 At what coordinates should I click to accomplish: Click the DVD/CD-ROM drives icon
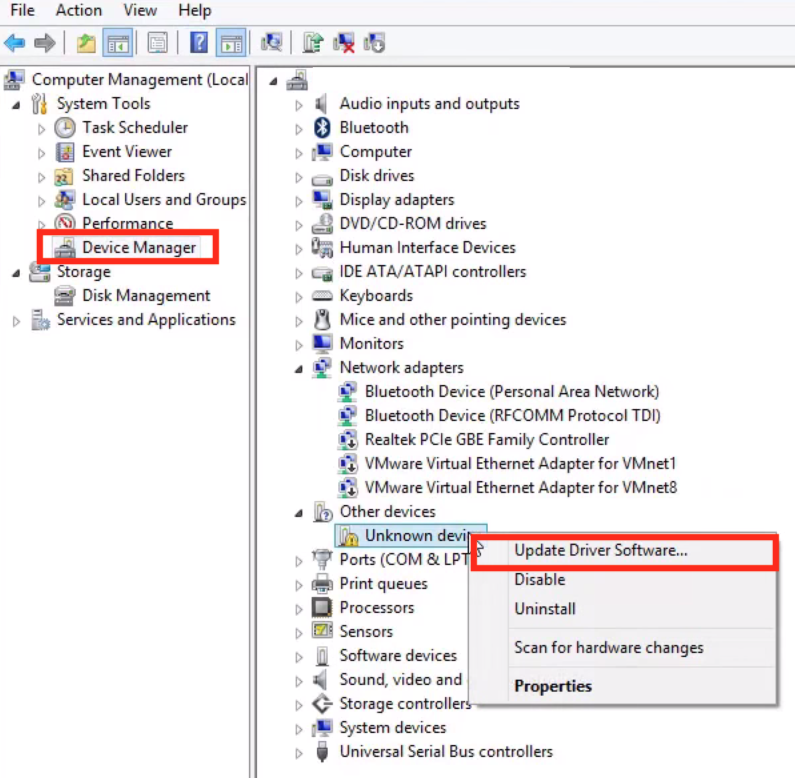point(322,224)
